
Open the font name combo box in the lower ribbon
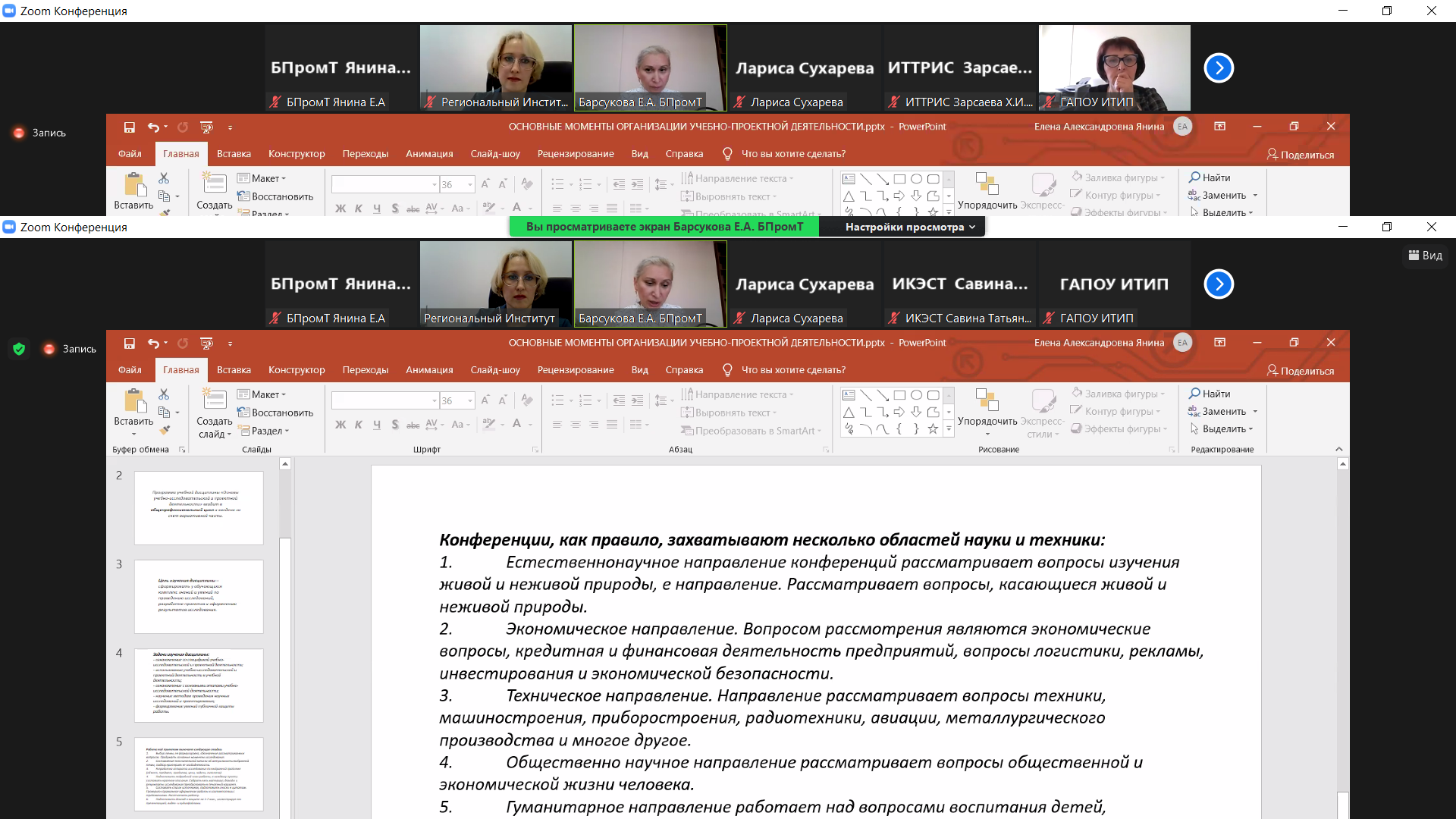tap(385, 400)
